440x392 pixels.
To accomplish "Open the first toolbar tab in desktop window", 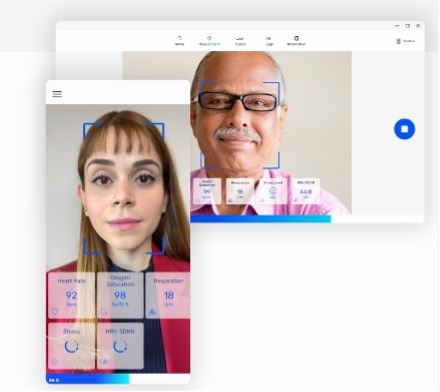I will (179, 41).
